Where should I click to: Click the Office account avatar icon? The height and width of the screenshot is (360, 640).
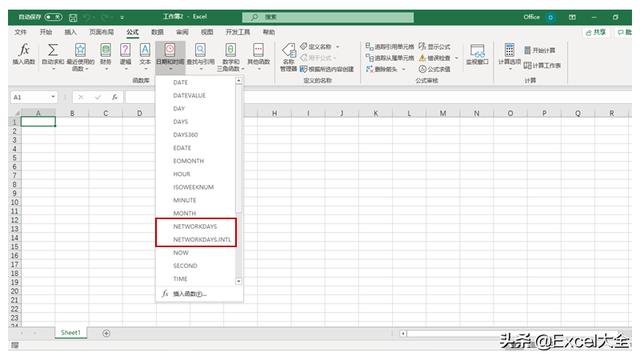551,17
